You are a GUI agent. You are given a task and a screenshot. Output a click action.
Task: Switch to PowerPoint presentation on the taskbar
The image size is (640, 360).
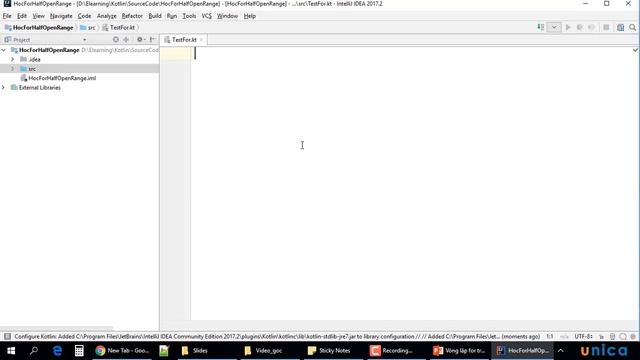coord(459,351)
